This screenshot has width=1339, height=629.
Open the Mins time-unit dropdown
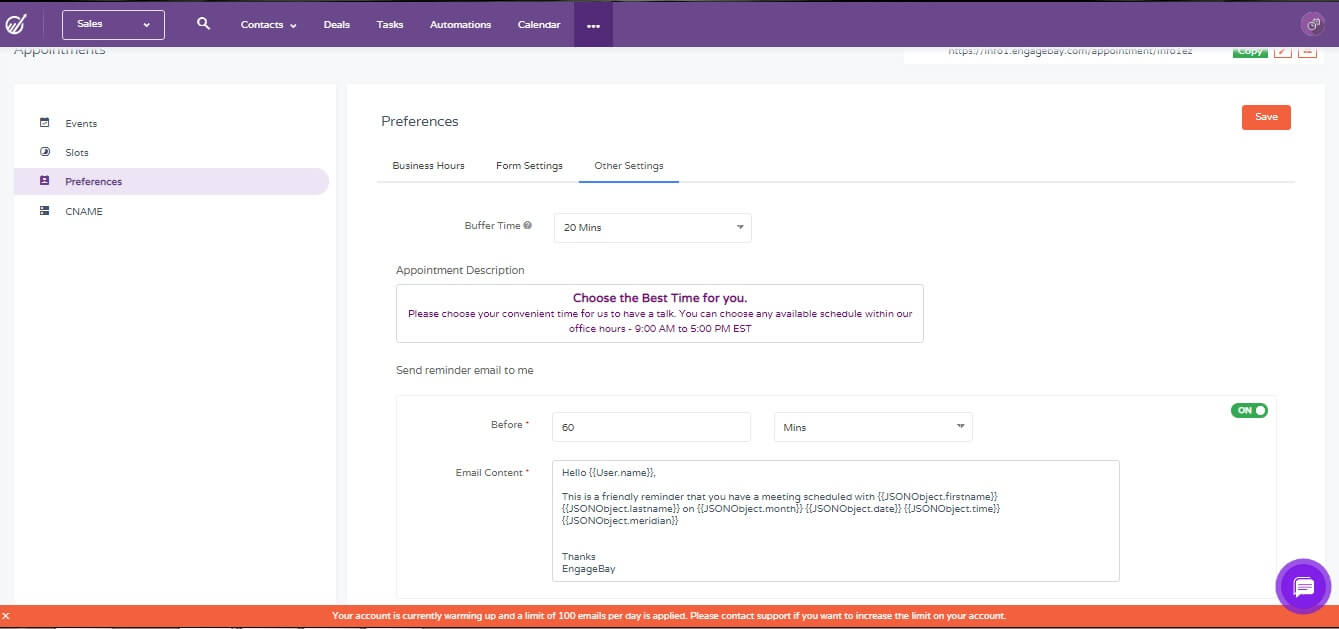(x=871, y=427)
